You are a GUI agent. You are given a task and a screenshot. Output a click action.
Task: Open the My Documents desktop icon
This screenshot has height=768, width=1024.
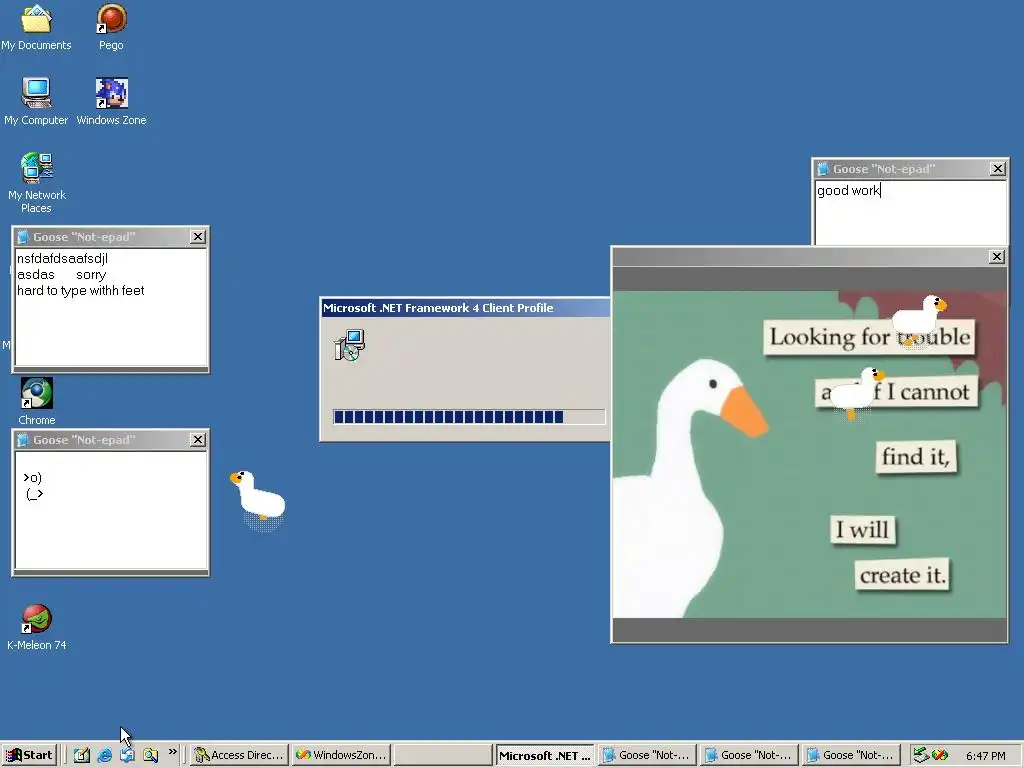click(37, 26)
